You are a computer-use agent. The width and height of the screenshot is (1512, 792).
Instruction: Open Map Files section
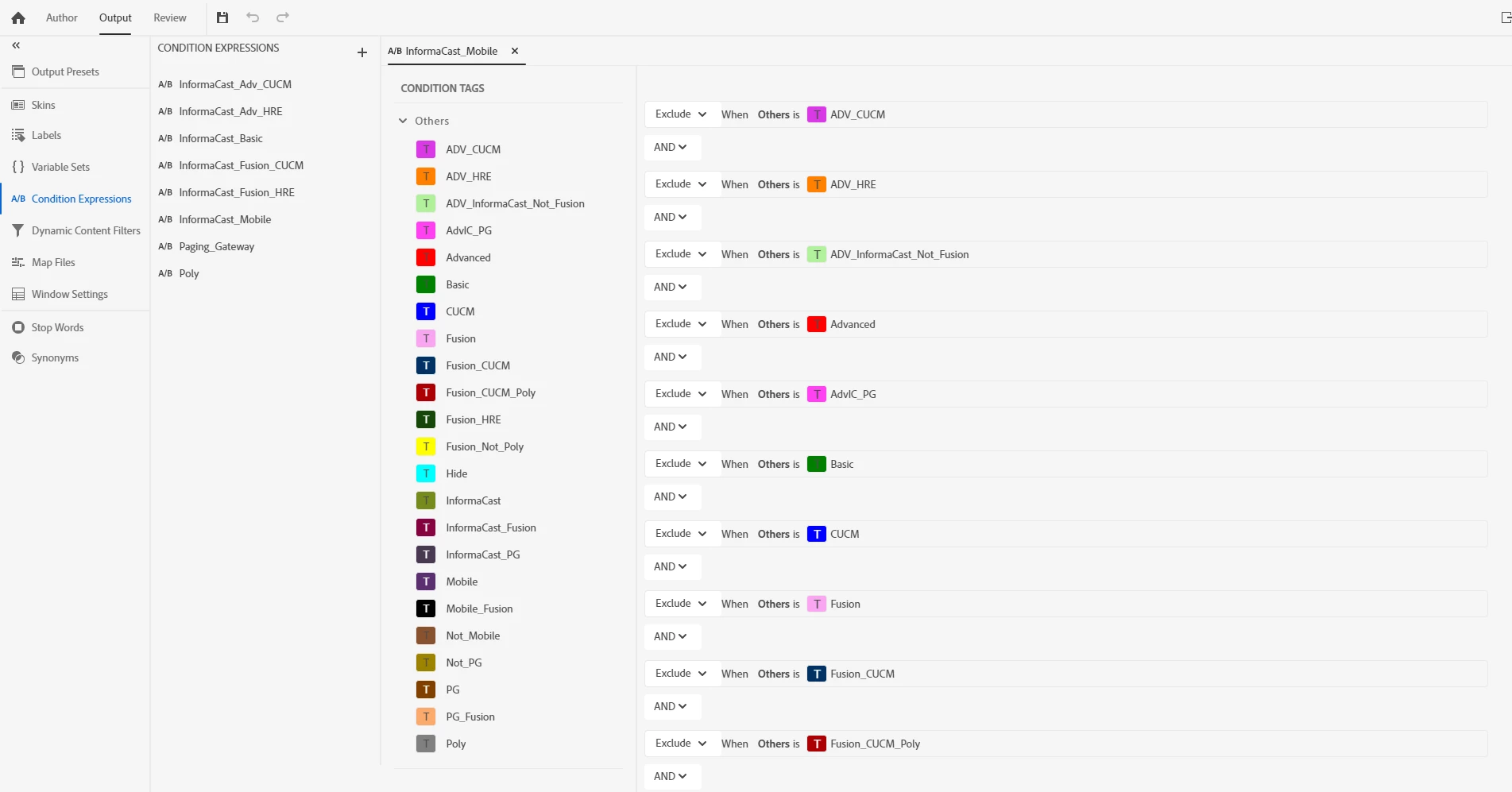(x=53, y=262)
